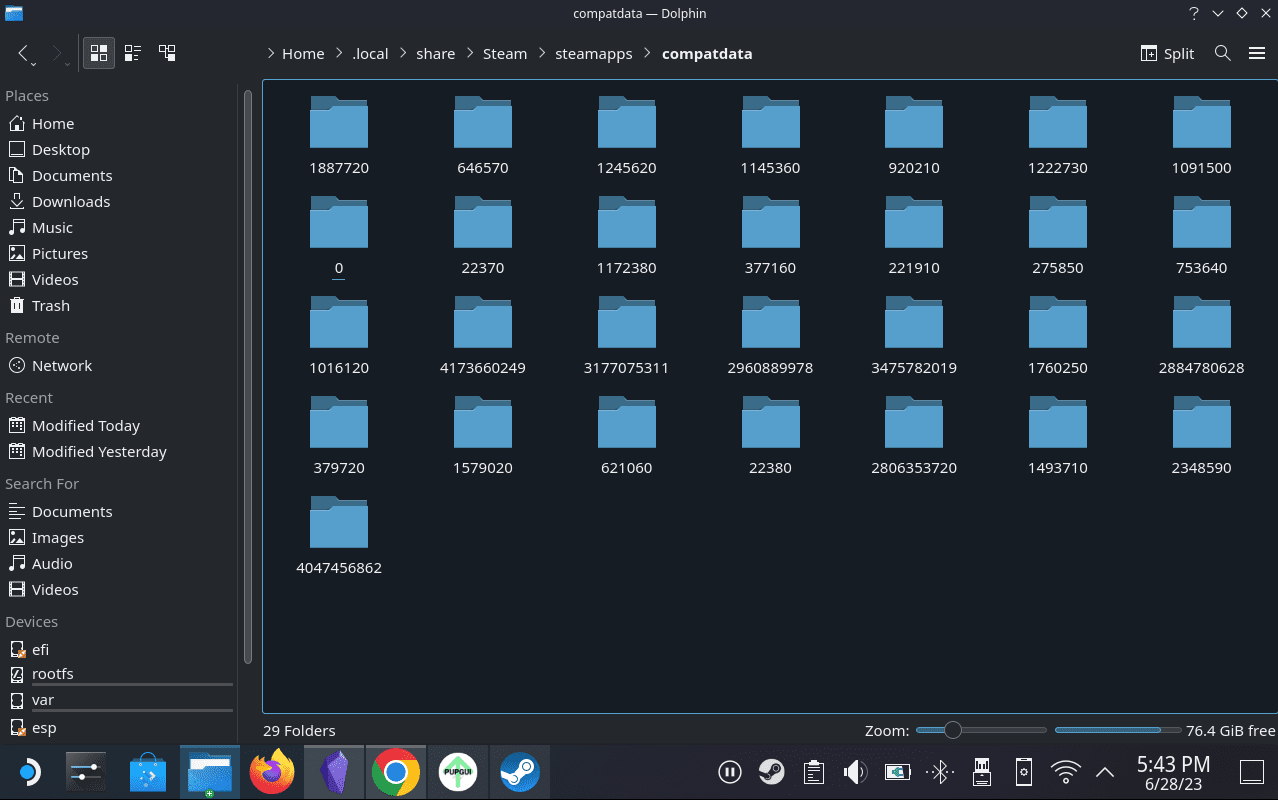Select folder 2806353720
Viewport: 1278px width, 800px height.
tap(914, 436)
